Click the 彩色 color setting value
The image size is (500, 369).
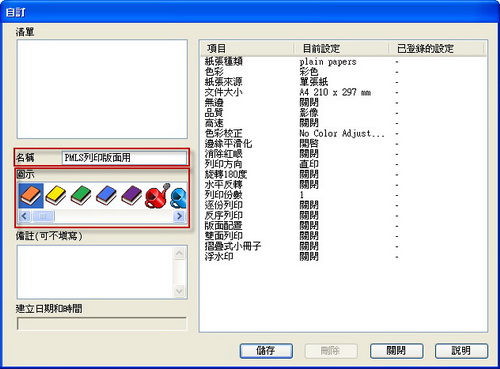point(309,72)
